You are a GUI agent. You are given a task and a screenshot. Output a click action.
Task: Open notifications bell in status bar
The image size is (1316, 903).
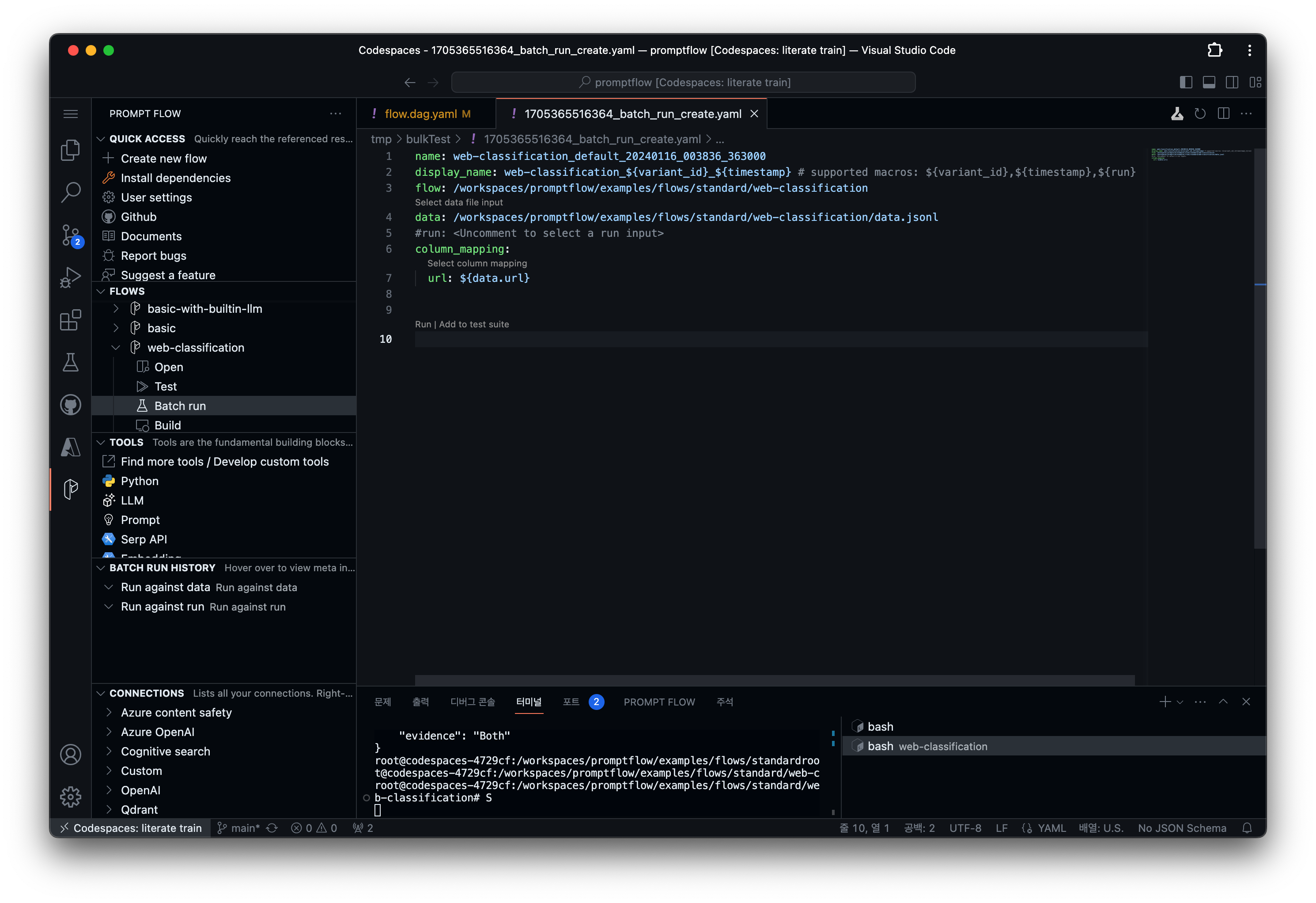(x=1247, y=828)
